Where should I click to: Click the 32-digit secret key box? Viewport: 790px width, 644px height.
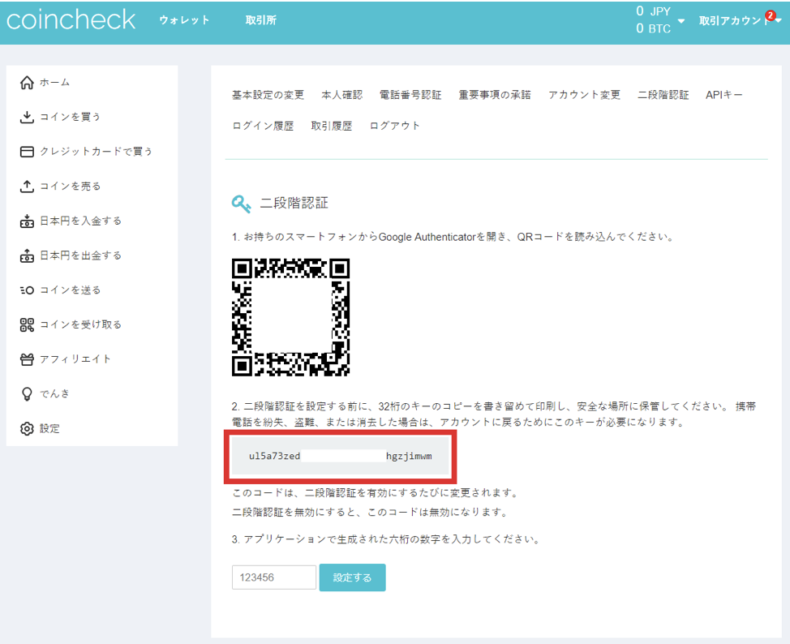(x=341, y=457)
